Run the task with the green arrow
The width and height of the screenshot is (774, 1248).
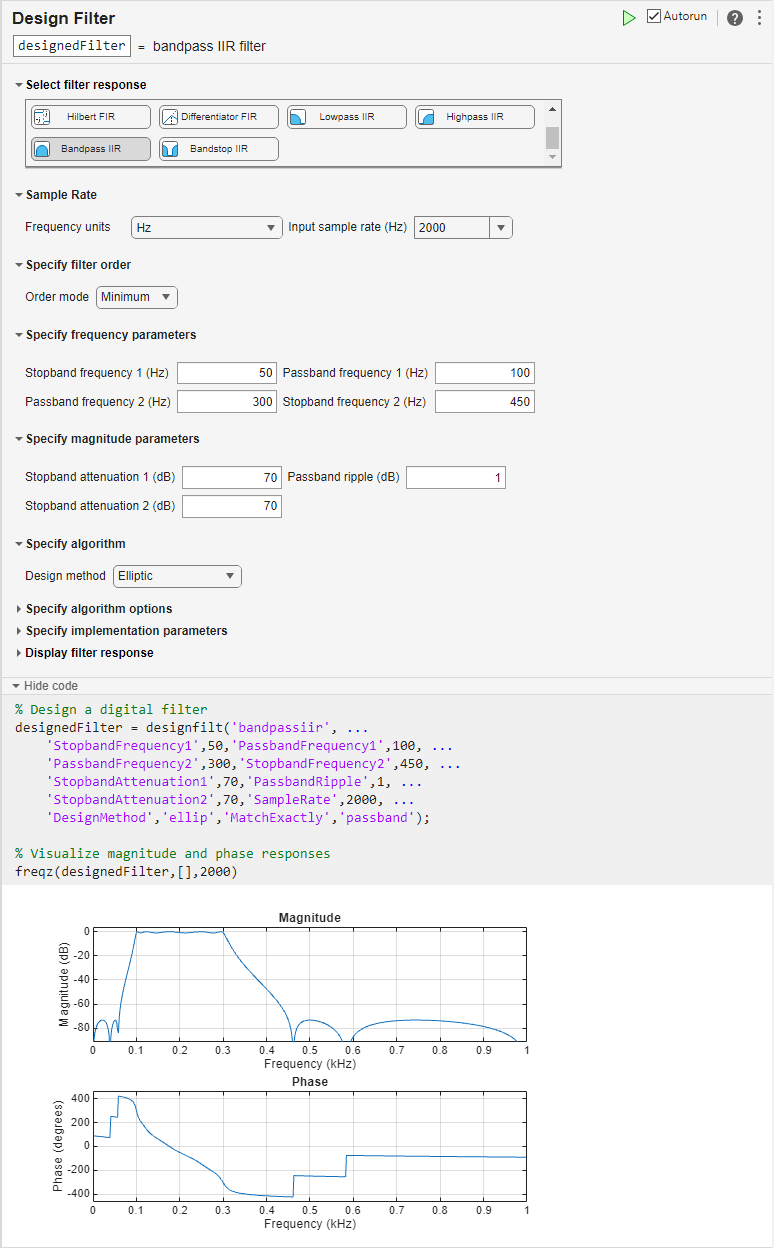pyautogui.click(x=629, y=17)
